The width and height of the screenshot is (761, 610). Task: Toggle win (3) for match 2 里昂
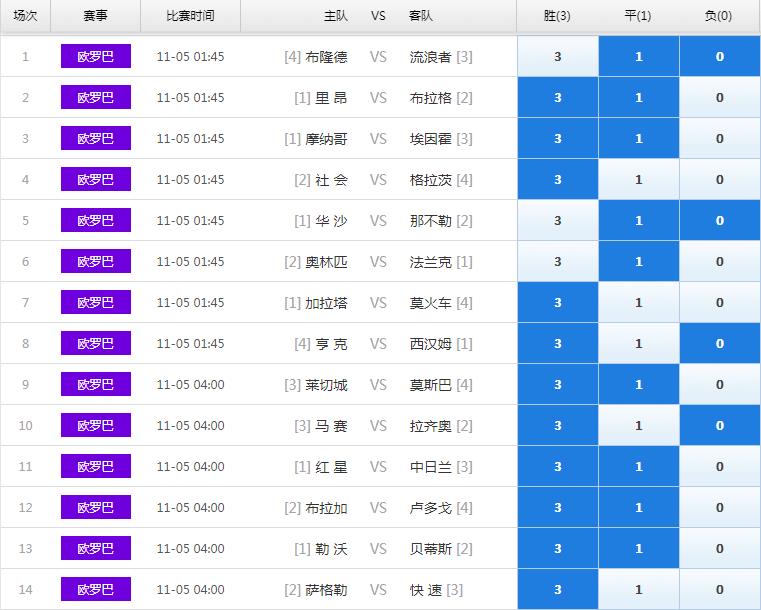point(558,98)
